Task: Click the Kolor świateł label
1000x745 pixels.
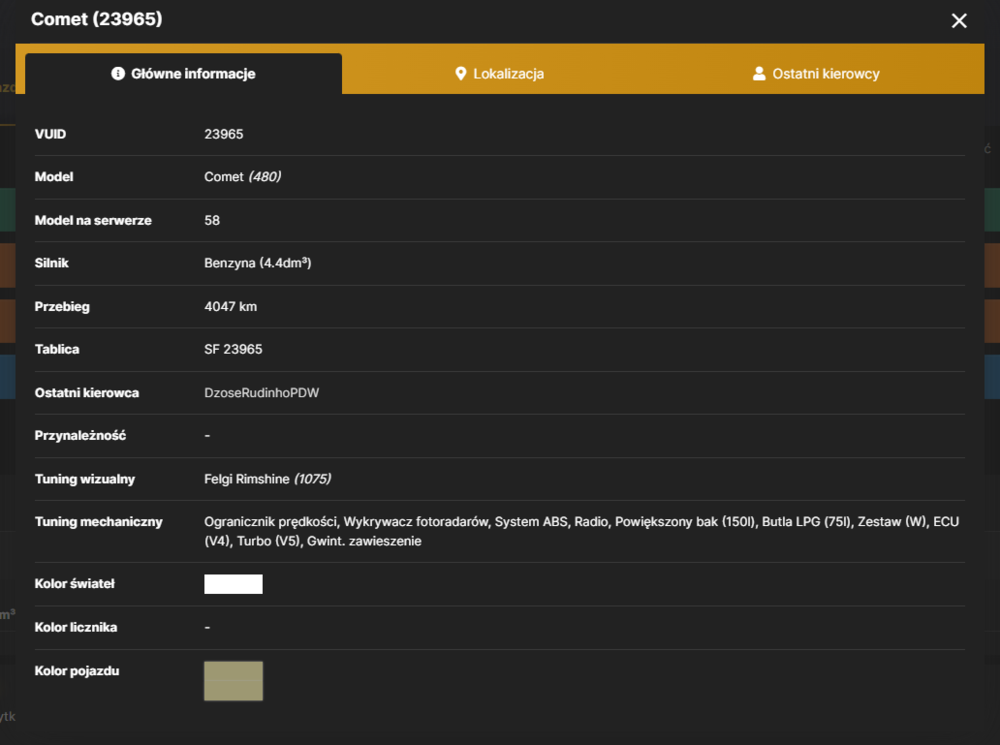Action: coord(75,584)
